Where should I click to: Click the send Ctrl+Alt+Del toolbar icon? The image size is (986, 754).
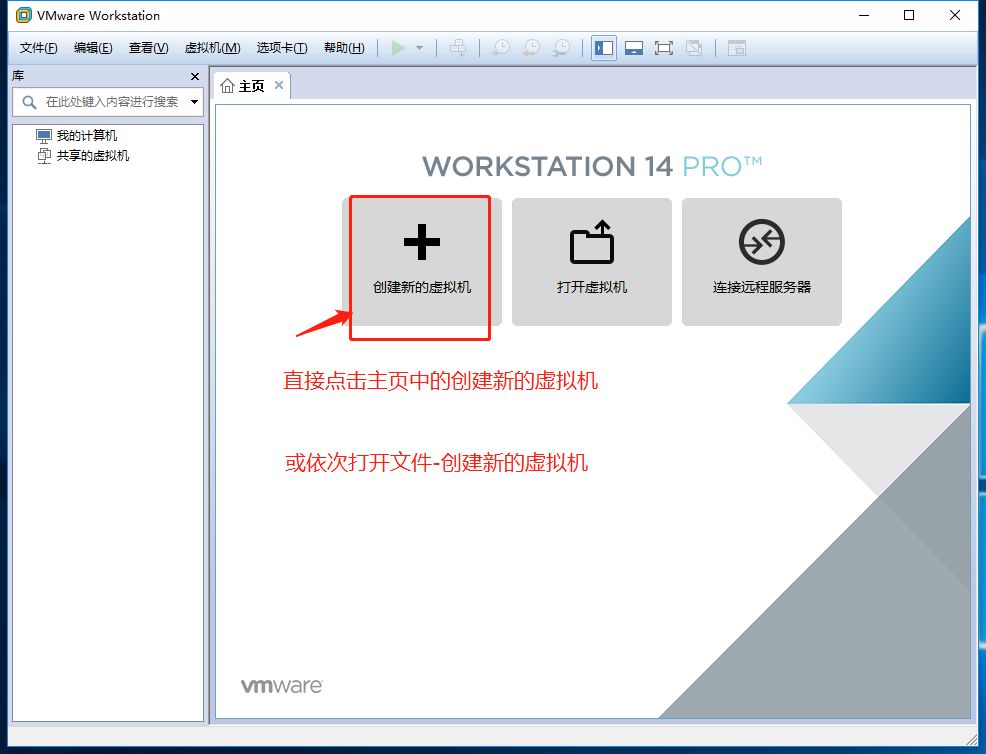coord(458,48)
